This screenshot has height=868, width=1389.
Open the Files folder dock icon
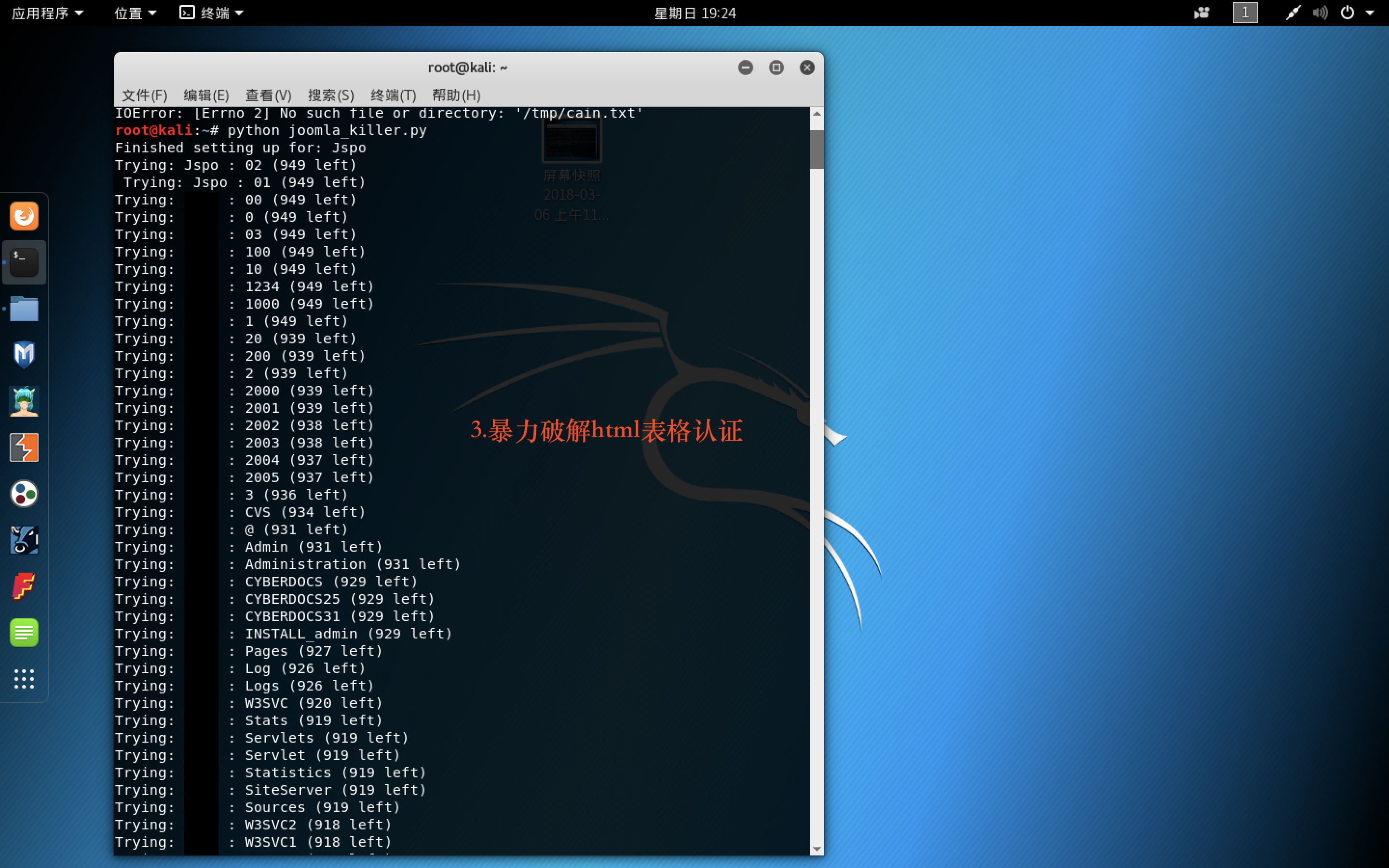coord(24,309)
